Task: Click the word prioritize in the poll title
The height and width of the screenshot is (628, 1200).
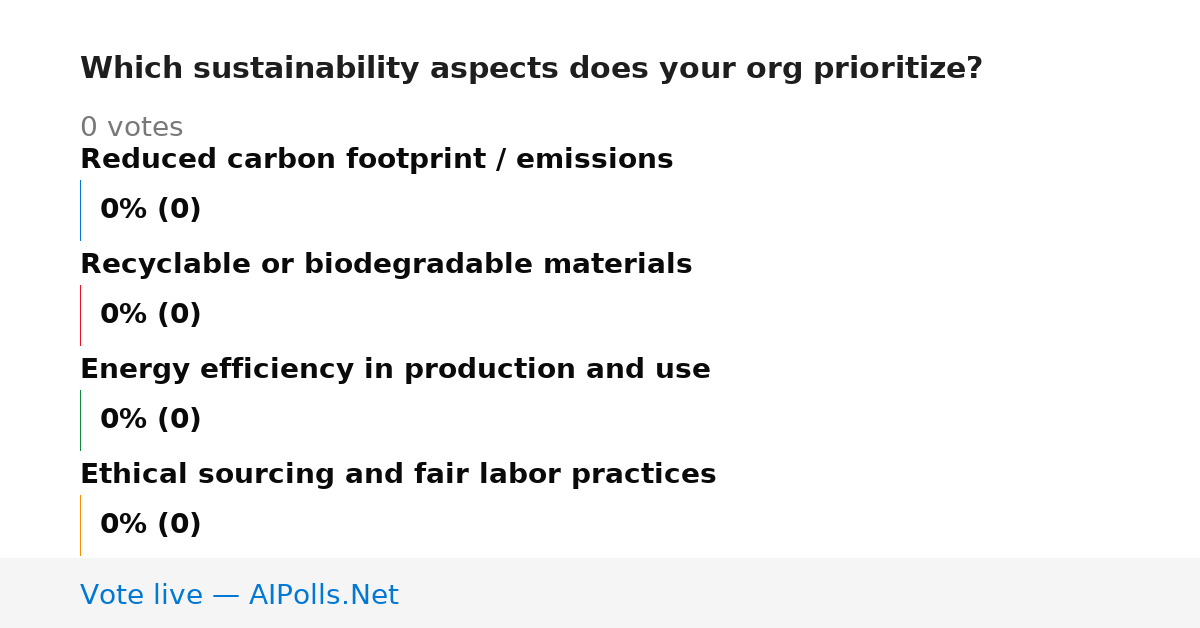Action: 897,69
